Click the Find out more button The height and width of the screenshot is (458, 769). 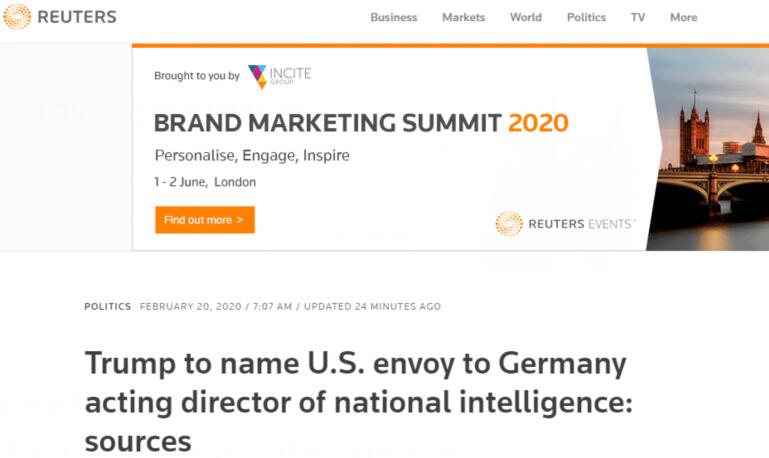tap(205, 220)
